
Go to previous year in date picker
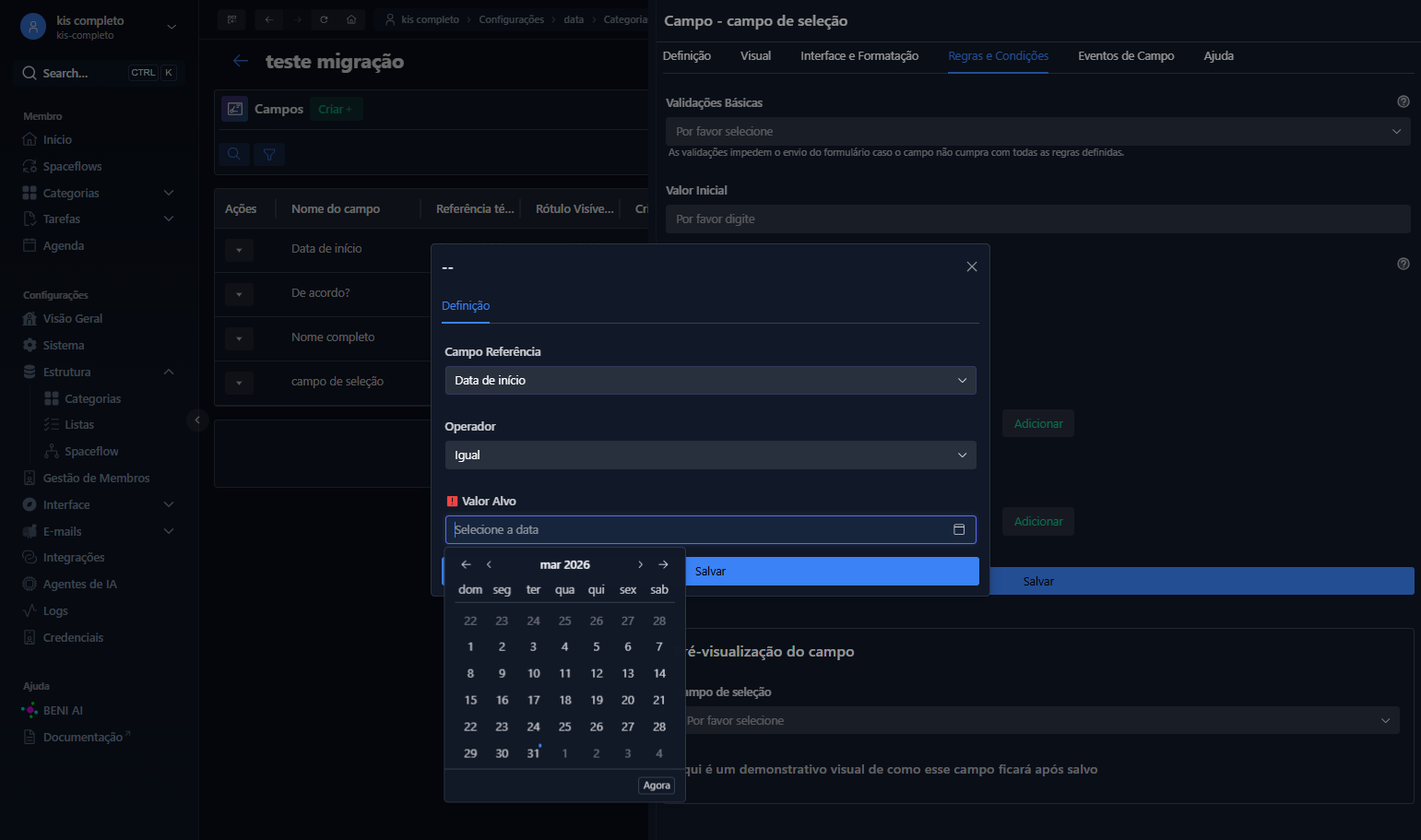[466, 564]
